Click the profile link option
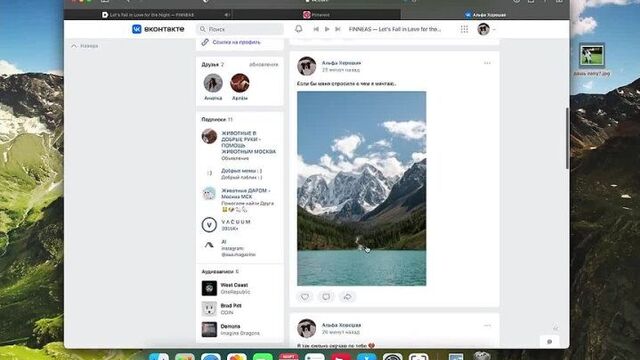 231,42
